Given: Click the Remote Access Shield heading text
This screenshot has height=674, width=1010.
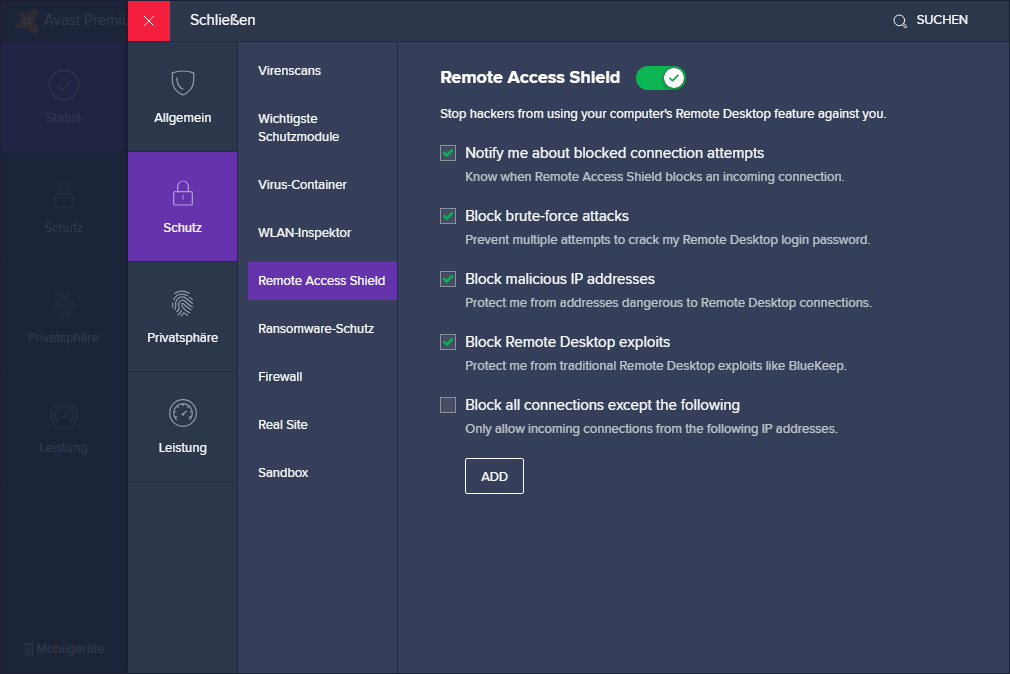Looking at the screenshot, I should pos(529,77).
